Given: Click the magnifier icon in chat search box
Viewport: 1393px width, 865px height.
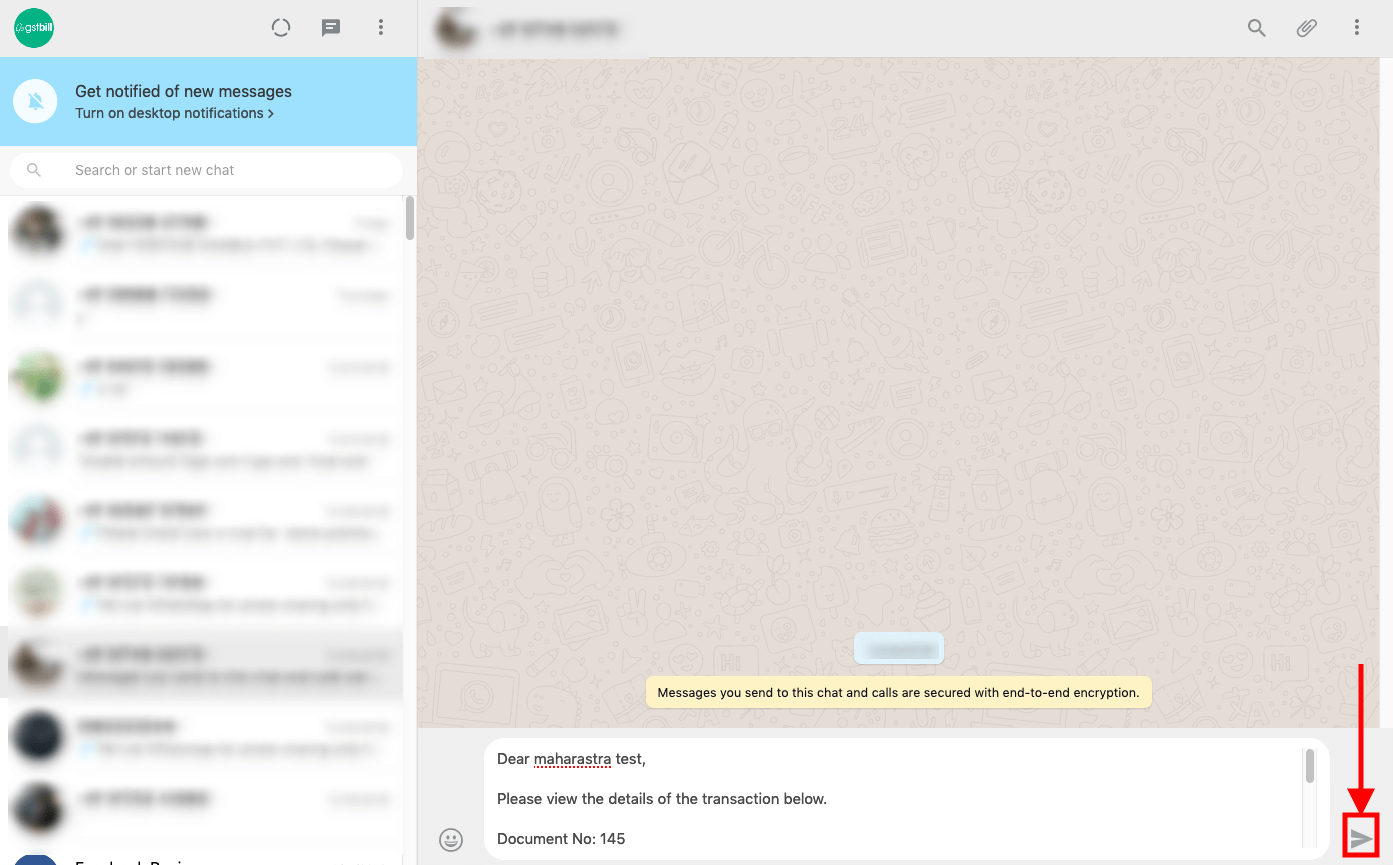Looking at the screenshot, I should tap(34, 170).
